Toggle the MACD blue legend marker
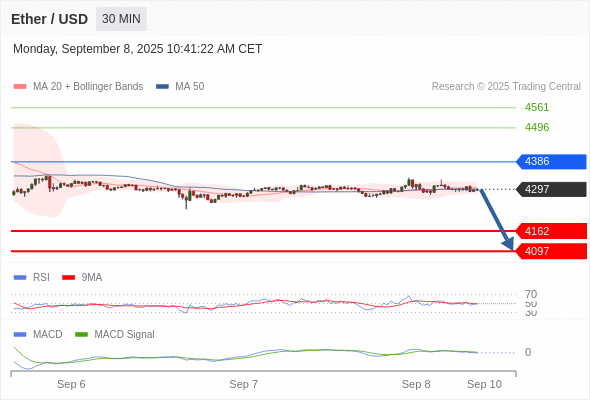This screenshot has width=590, height=400. point(20,335)
